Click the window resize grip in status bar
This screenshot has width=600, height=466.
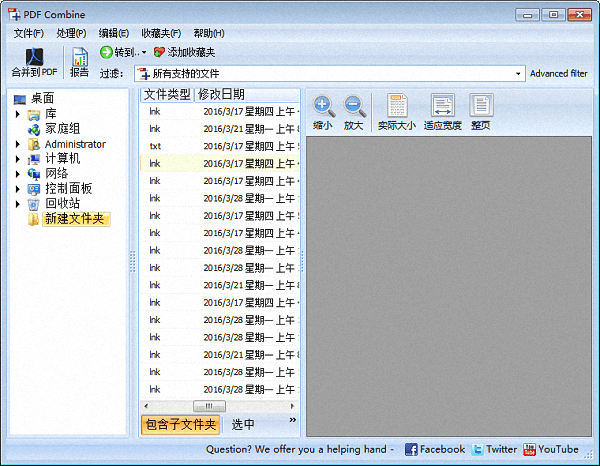point(589,454)
